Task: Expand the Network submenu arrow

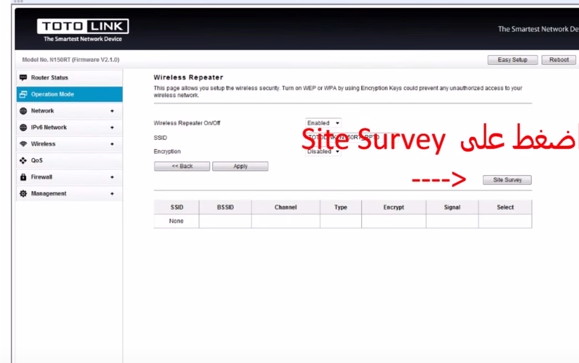Action: coord(112,111)
